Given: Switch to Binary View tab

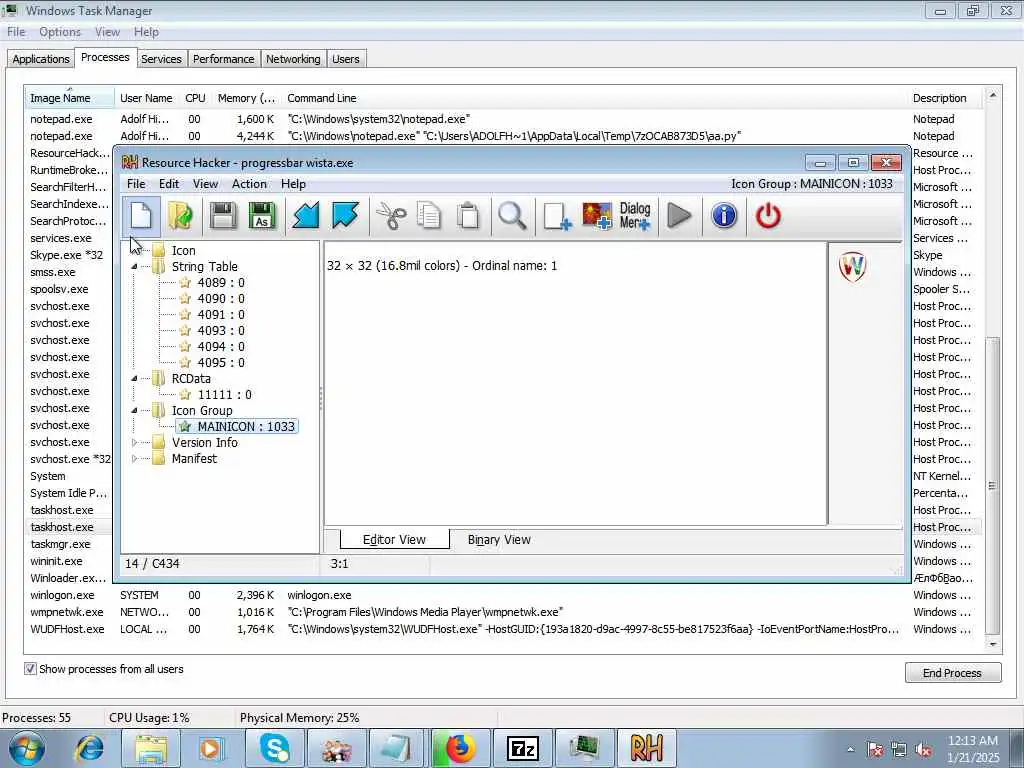Looking at the screenshot, I should (x=499, y=540).
